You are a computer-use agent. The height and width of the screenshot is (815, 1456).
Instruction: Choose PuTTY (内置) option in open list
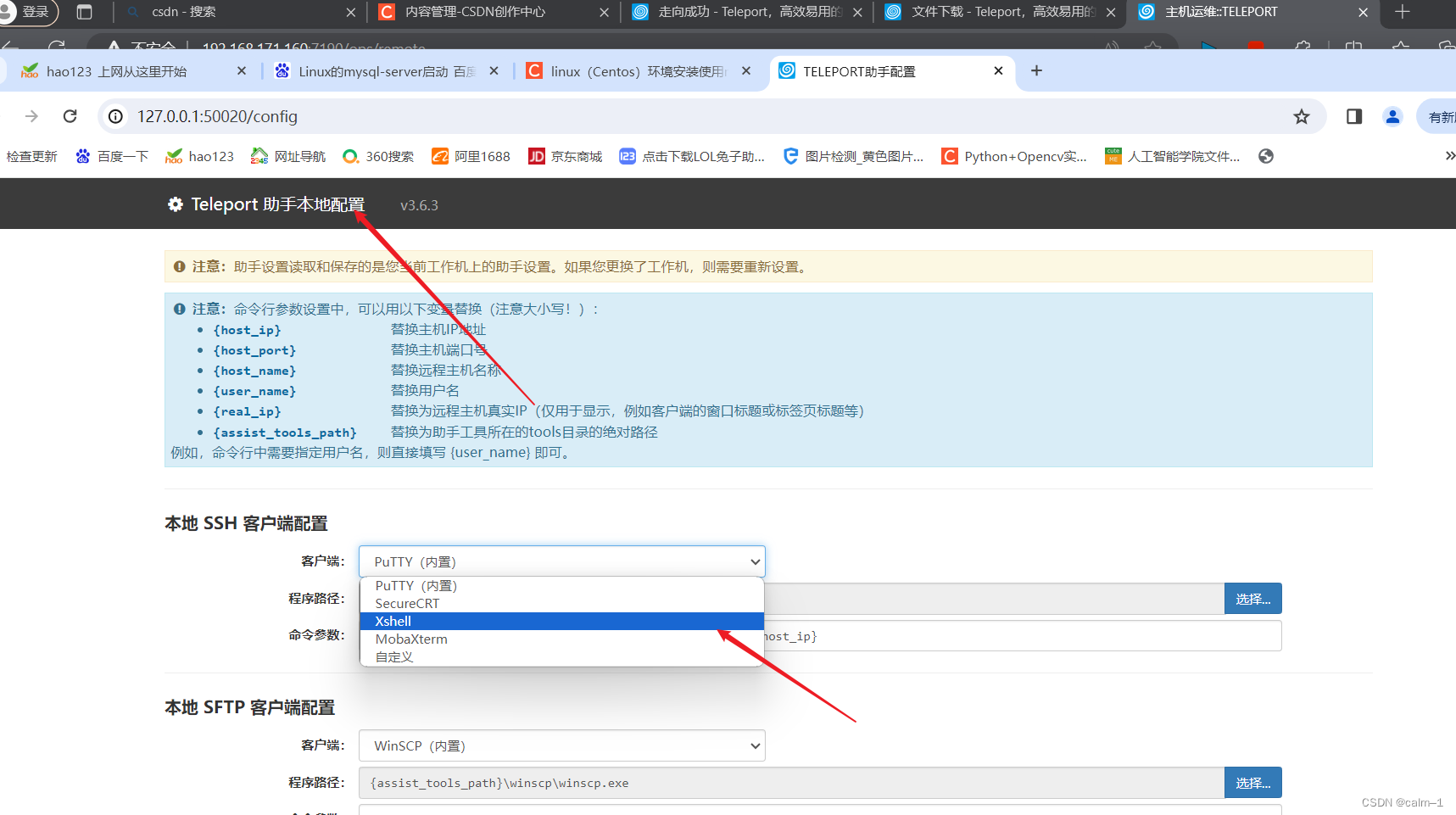(x=561, y=585)
